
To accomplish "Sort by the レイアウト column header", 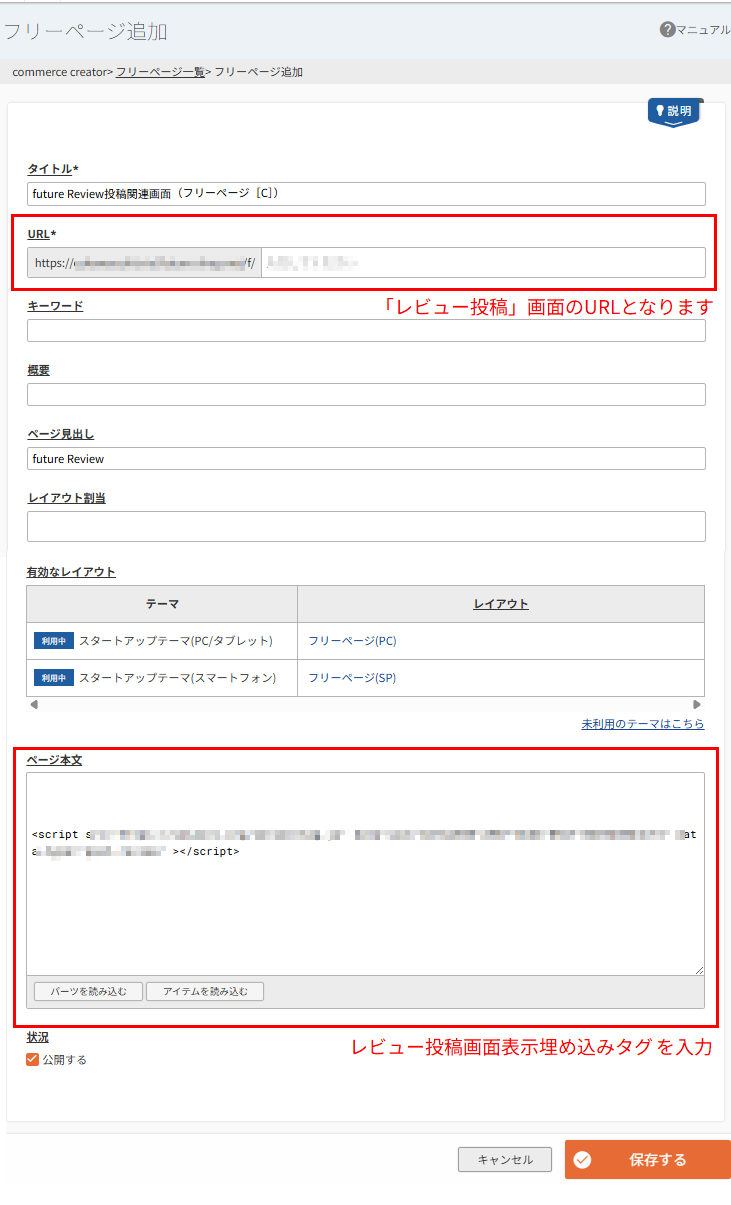I will point(501,604).
